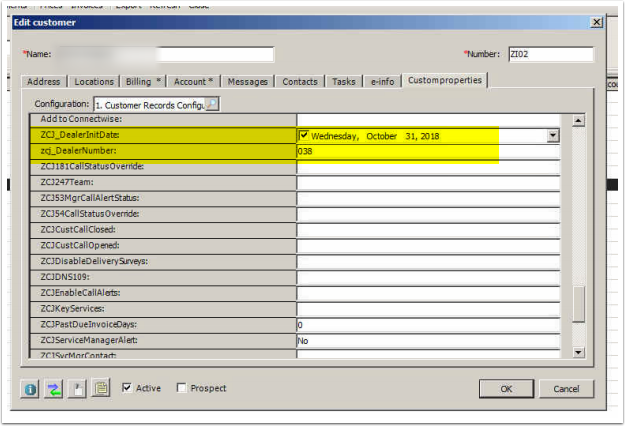Select the Custom properties tab
Viewport: 625px width, 426px height.
tap(445, 80)
